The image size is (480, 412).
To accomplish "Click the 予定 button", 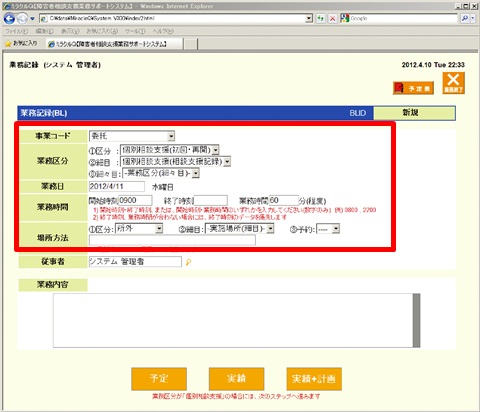I will click(x=159, y=379).
